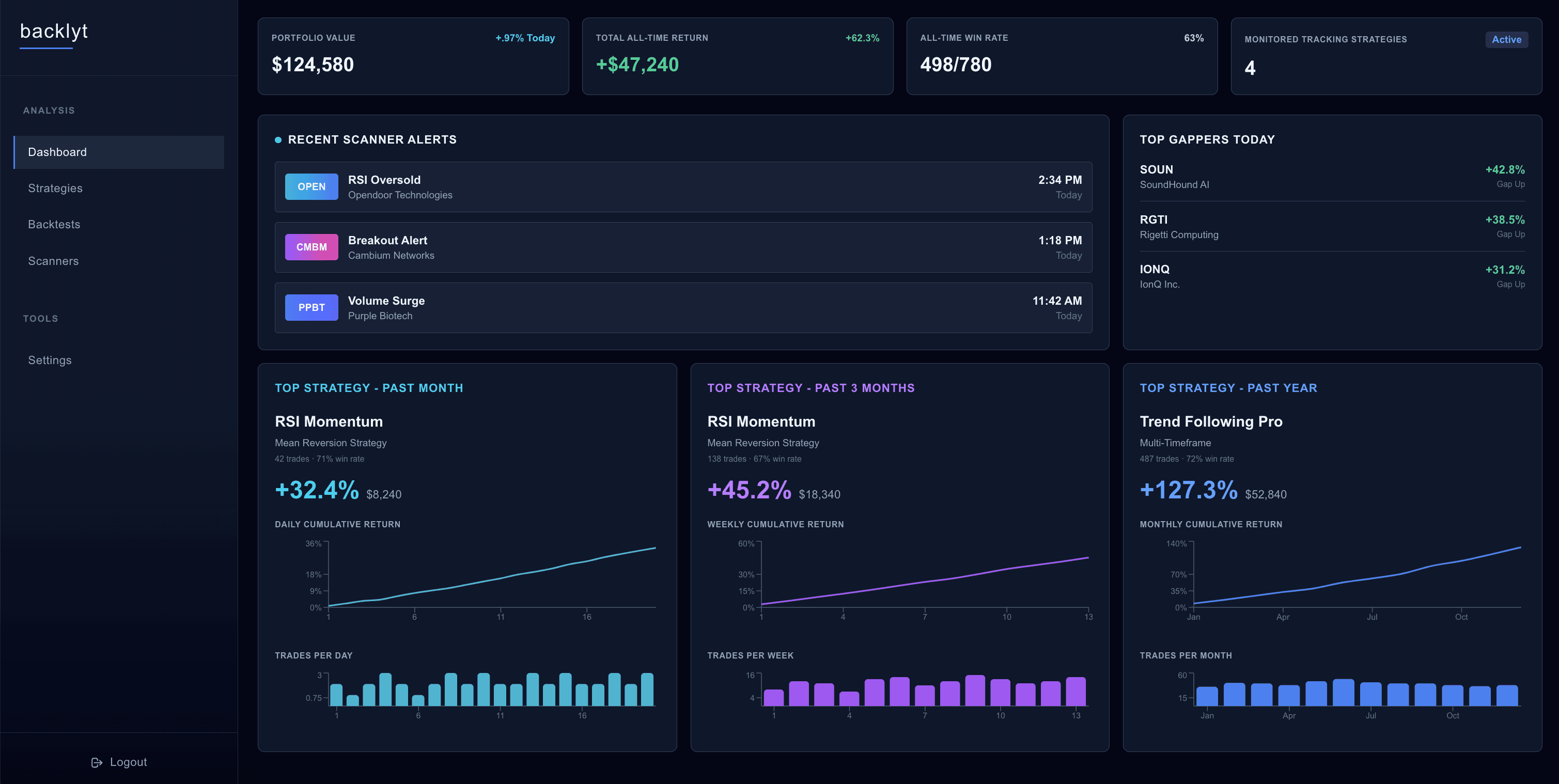Click the Portfolio Value card
This screenshot has height=784, width=1559.
(413, 56)
